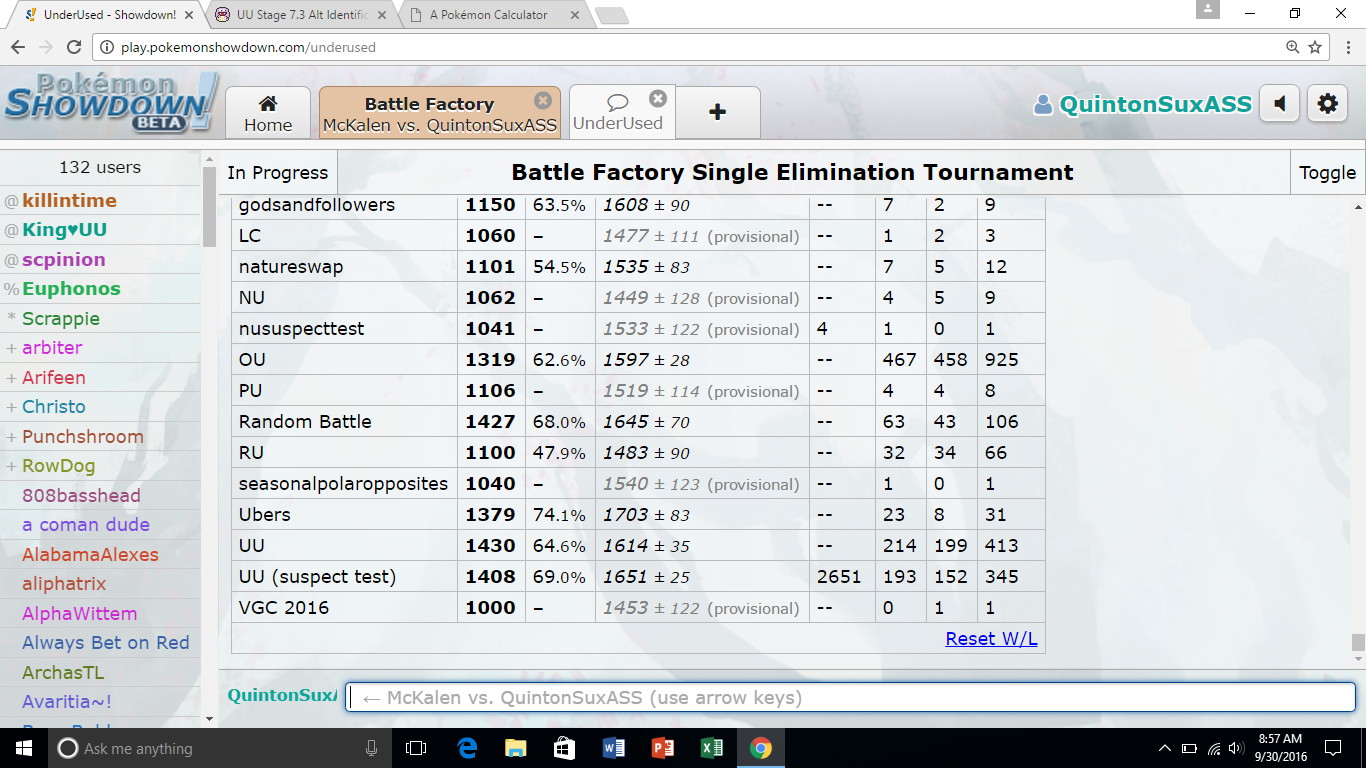Click the VGC 2016 row label
1366x768 pixels.
click(x=284, y=607)
